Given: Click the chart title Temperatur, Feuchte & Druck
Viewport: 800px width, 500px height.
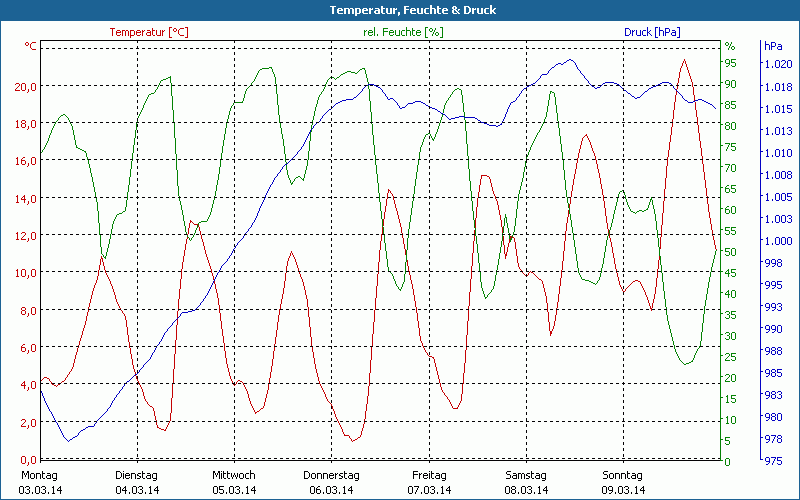Looking at the screenshot, I should 399,10.
